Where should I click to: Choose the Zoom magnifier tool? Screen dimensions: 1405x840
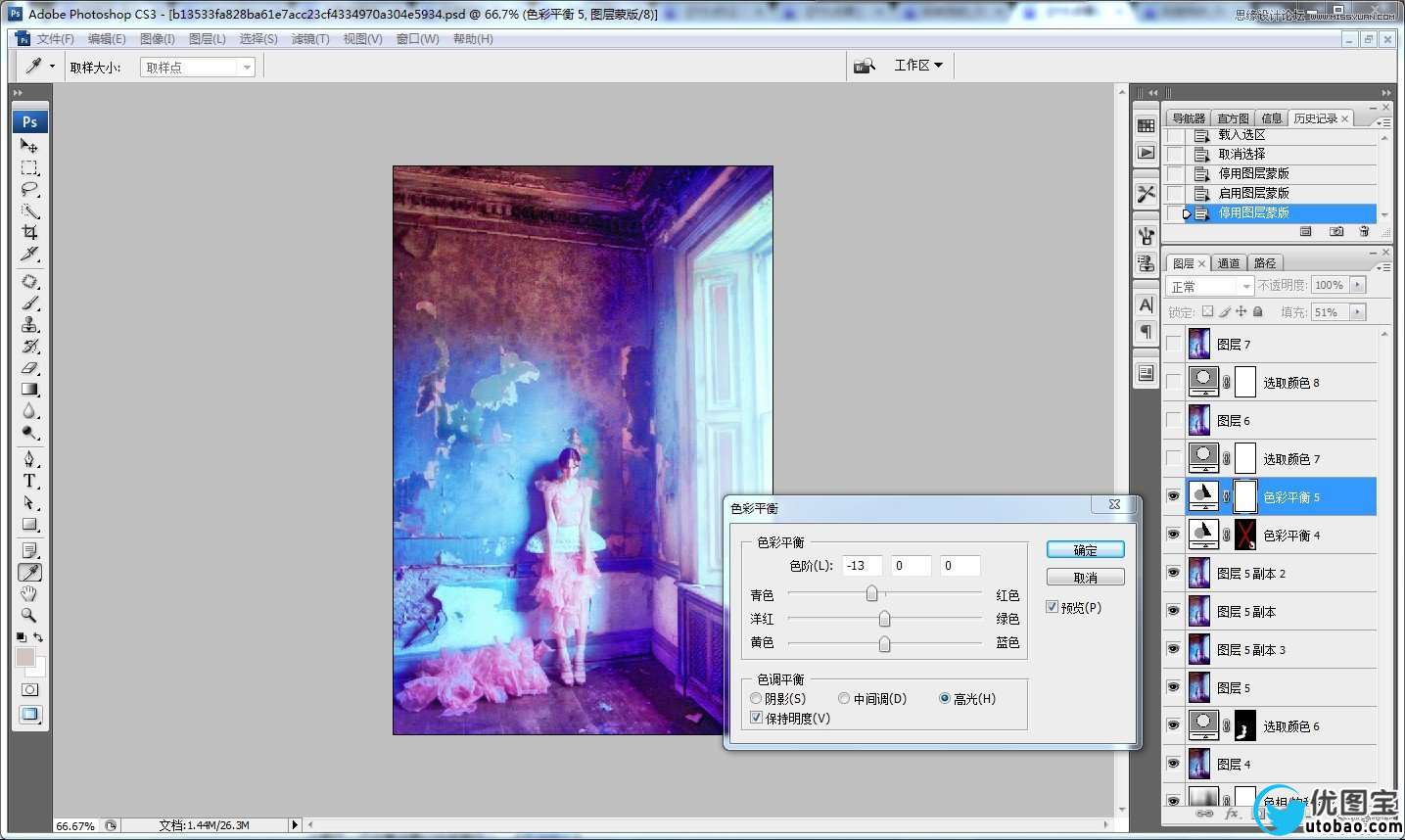pyautogui.click(x=29, y=616)
